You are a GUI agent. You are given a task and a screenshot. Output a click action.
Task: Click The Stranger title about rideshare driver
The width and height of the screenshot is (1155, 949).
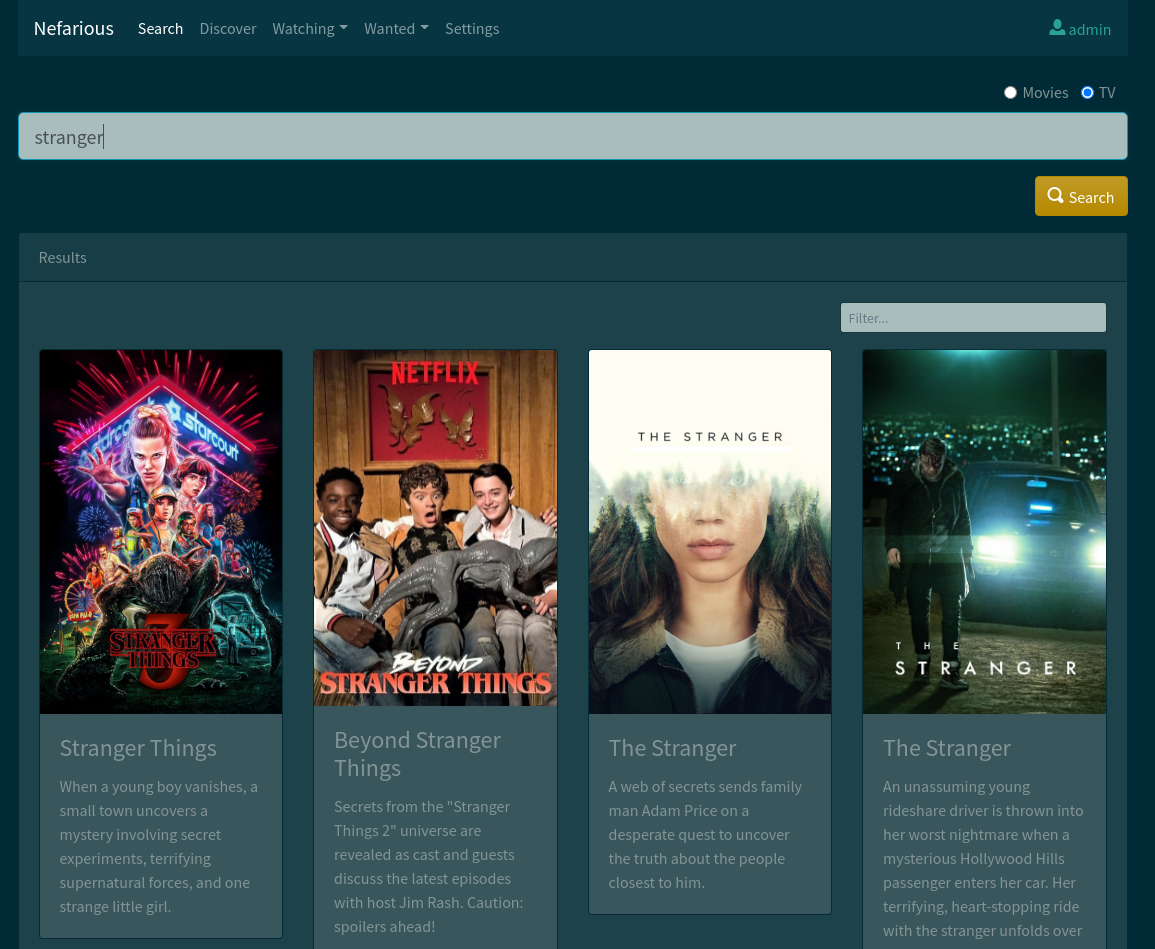tap(947, 749)
